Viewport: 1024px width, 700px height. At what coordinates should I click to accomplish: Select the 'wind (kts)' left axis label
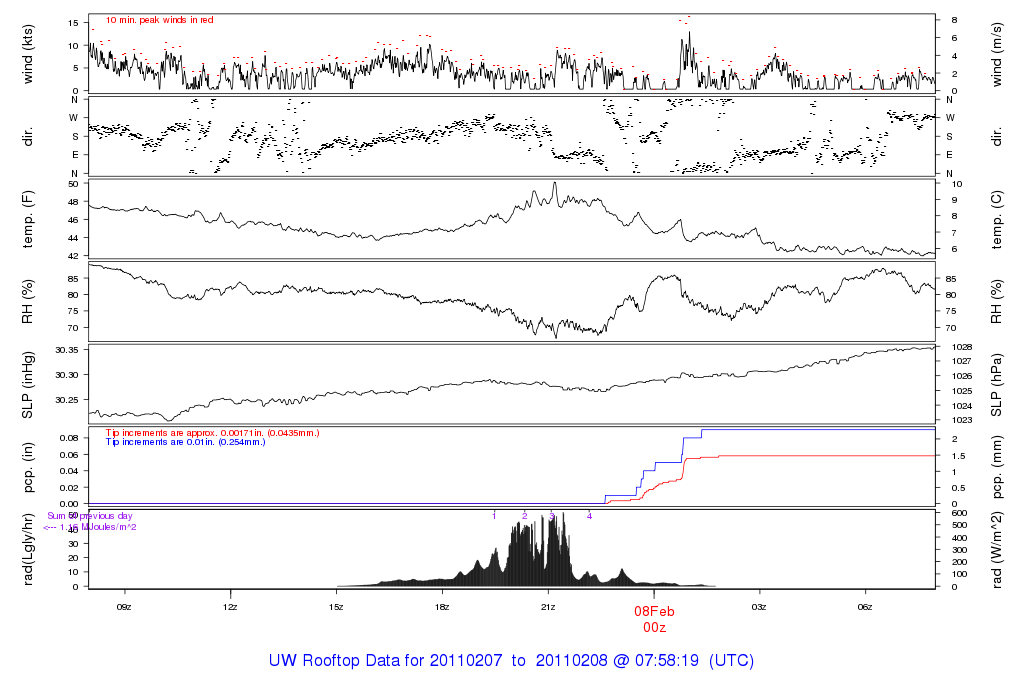pos(27,55)
